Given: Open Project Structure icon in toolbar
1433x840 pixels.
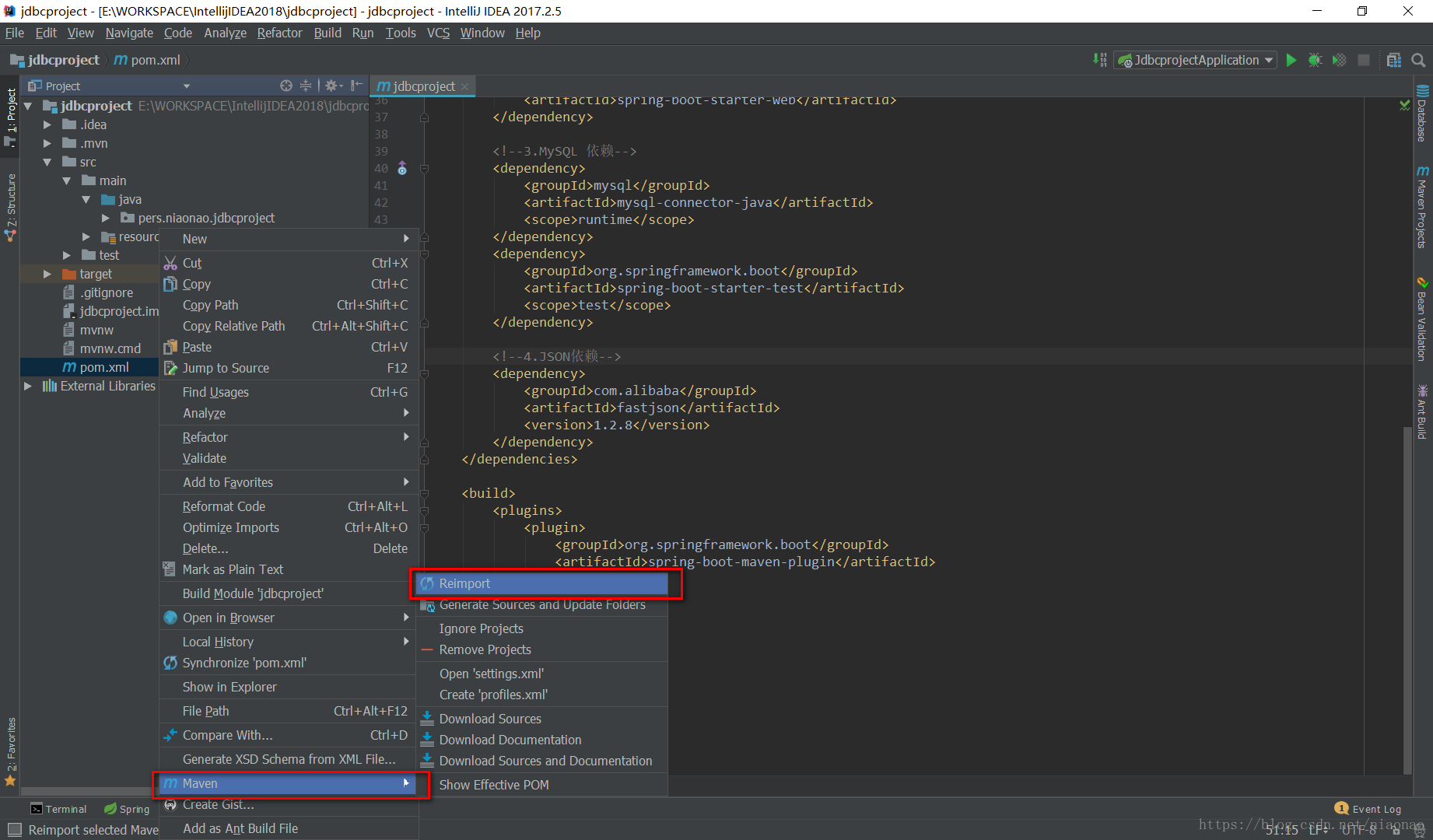Looking at the screenshot, I should 1394,60.
